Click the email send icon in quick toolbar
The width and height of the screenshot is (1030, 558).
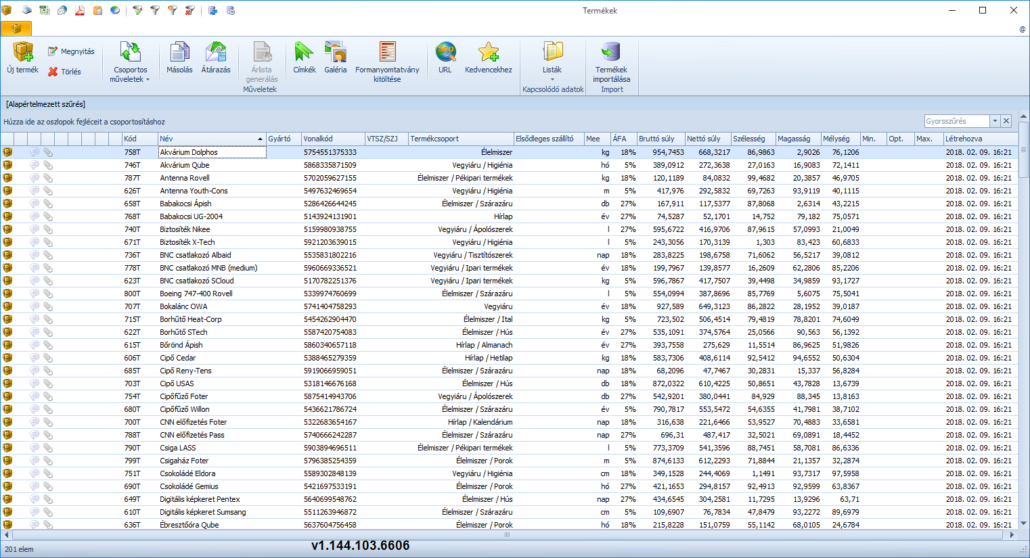coord(62,11)
